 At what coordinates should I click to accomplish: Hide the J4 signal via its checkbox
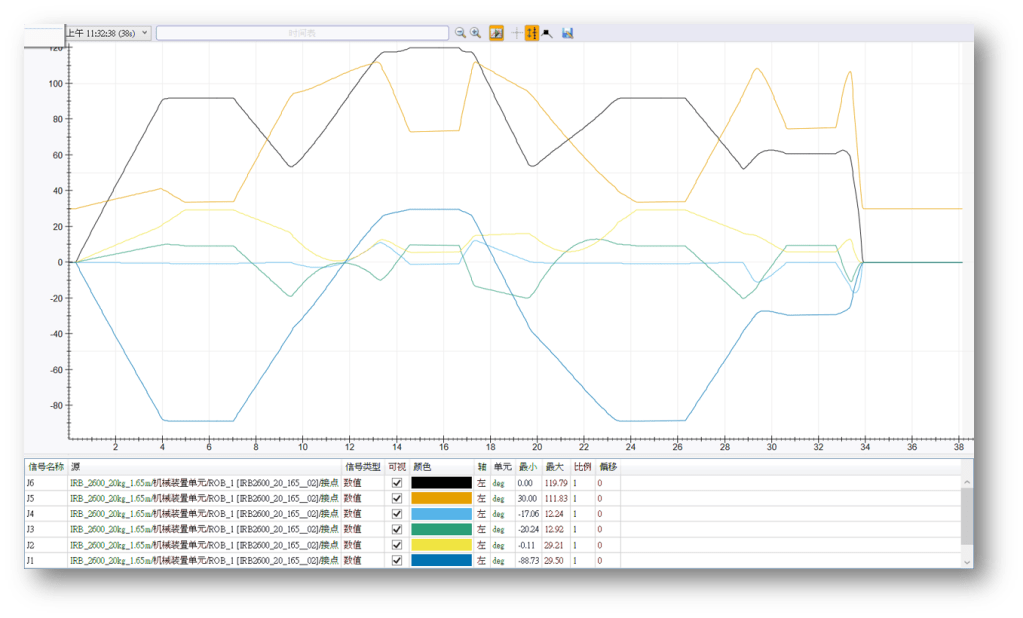[x=397, y=514]
